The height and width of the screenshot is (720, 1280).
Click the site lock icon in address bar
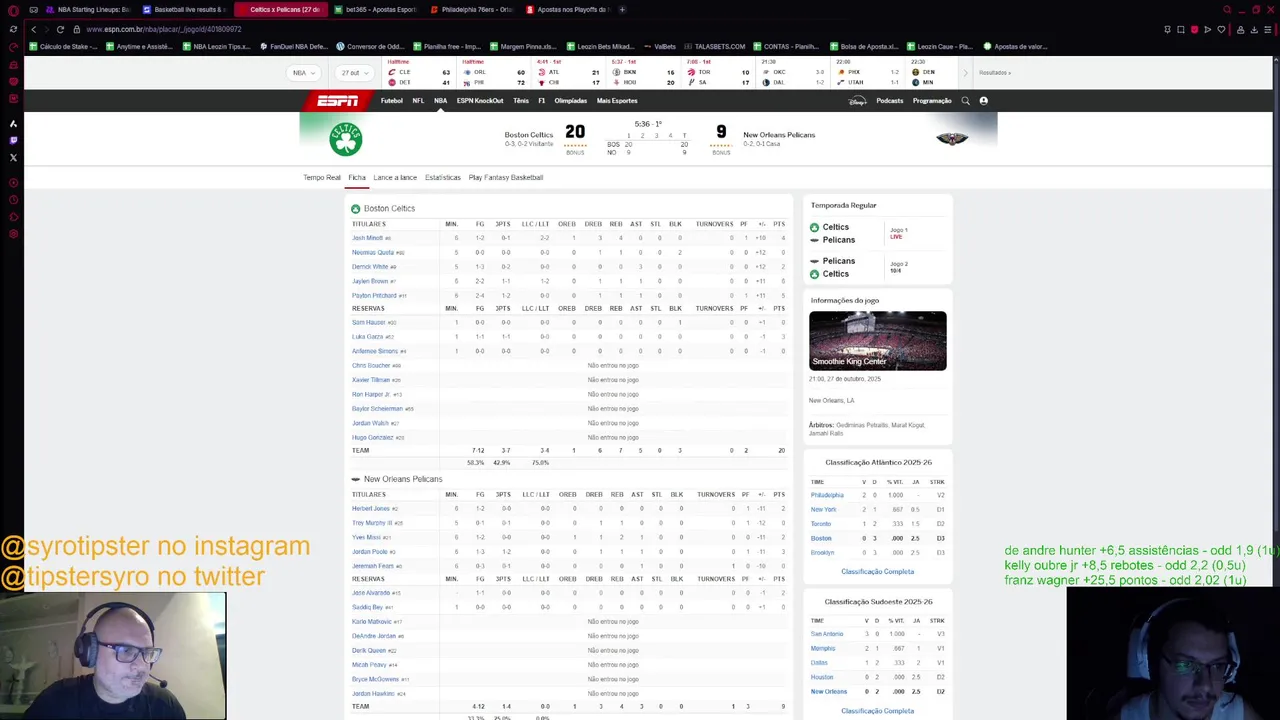(77, 29)
